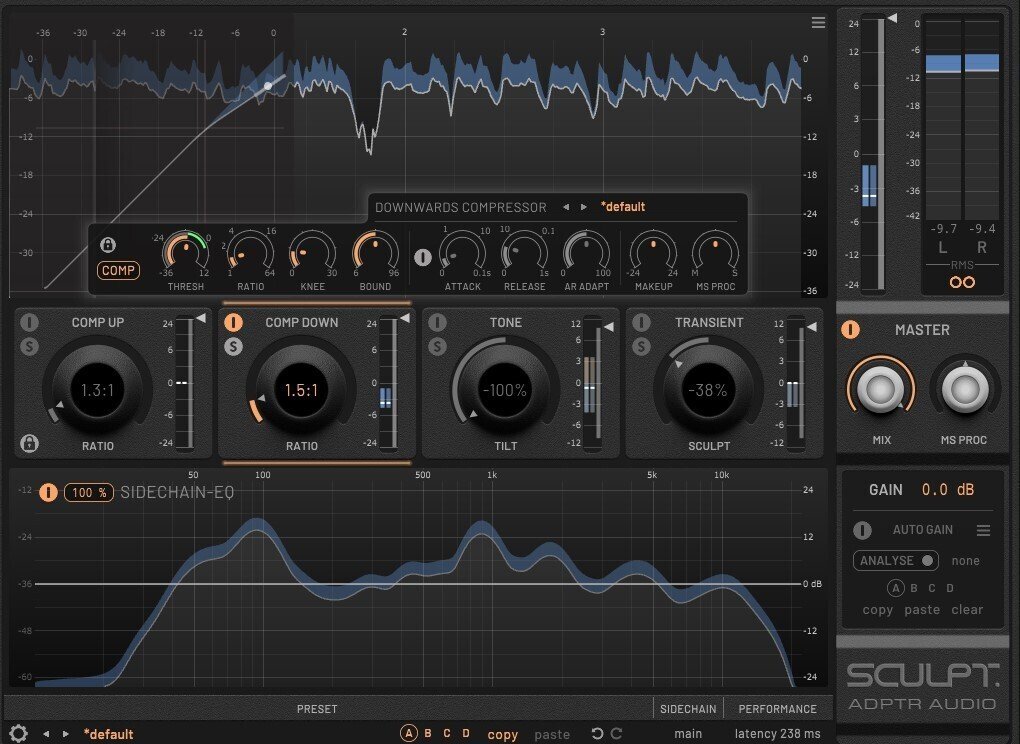Open the AUTO GAIN hamburger menu
The height and width of the screenshot is (744, 1020).
coord(984,531)
